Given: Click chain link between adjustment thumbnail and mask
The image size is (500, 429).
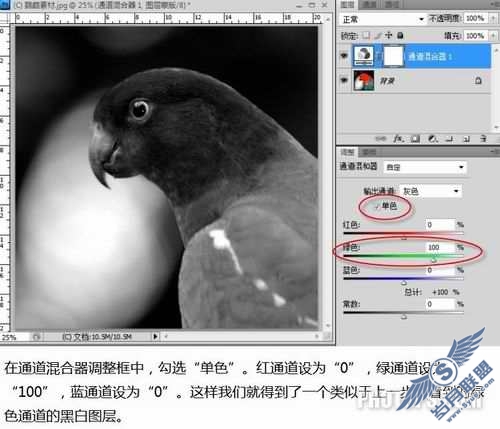Looking at the screenshot, I should point(379,56).
